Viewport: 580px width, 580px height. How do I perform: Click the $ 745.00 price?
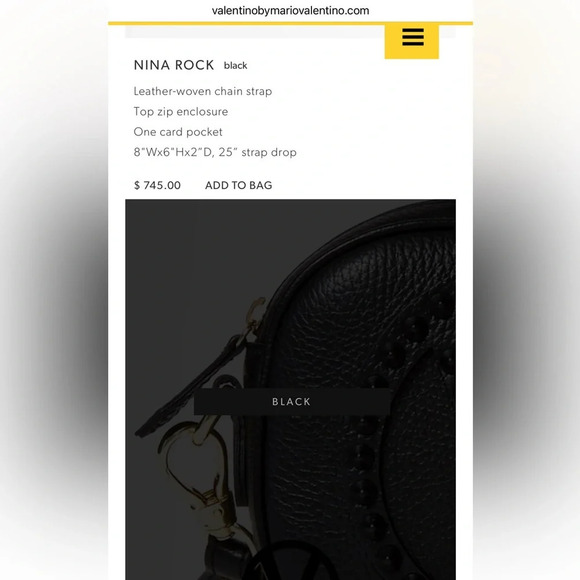(x=157, y=185)
